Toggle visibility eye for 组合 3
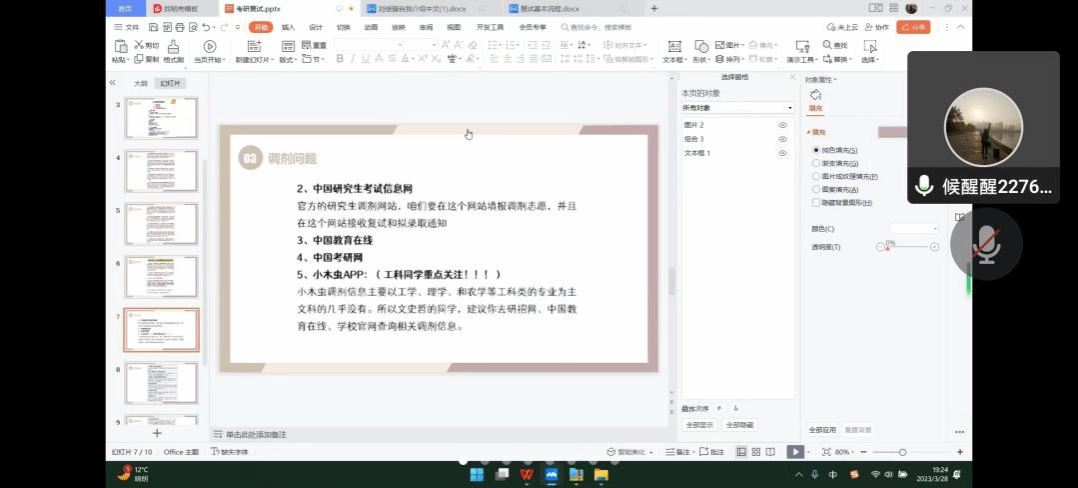Viewport: 1078px width, 488px height. [x=782, y=139]
